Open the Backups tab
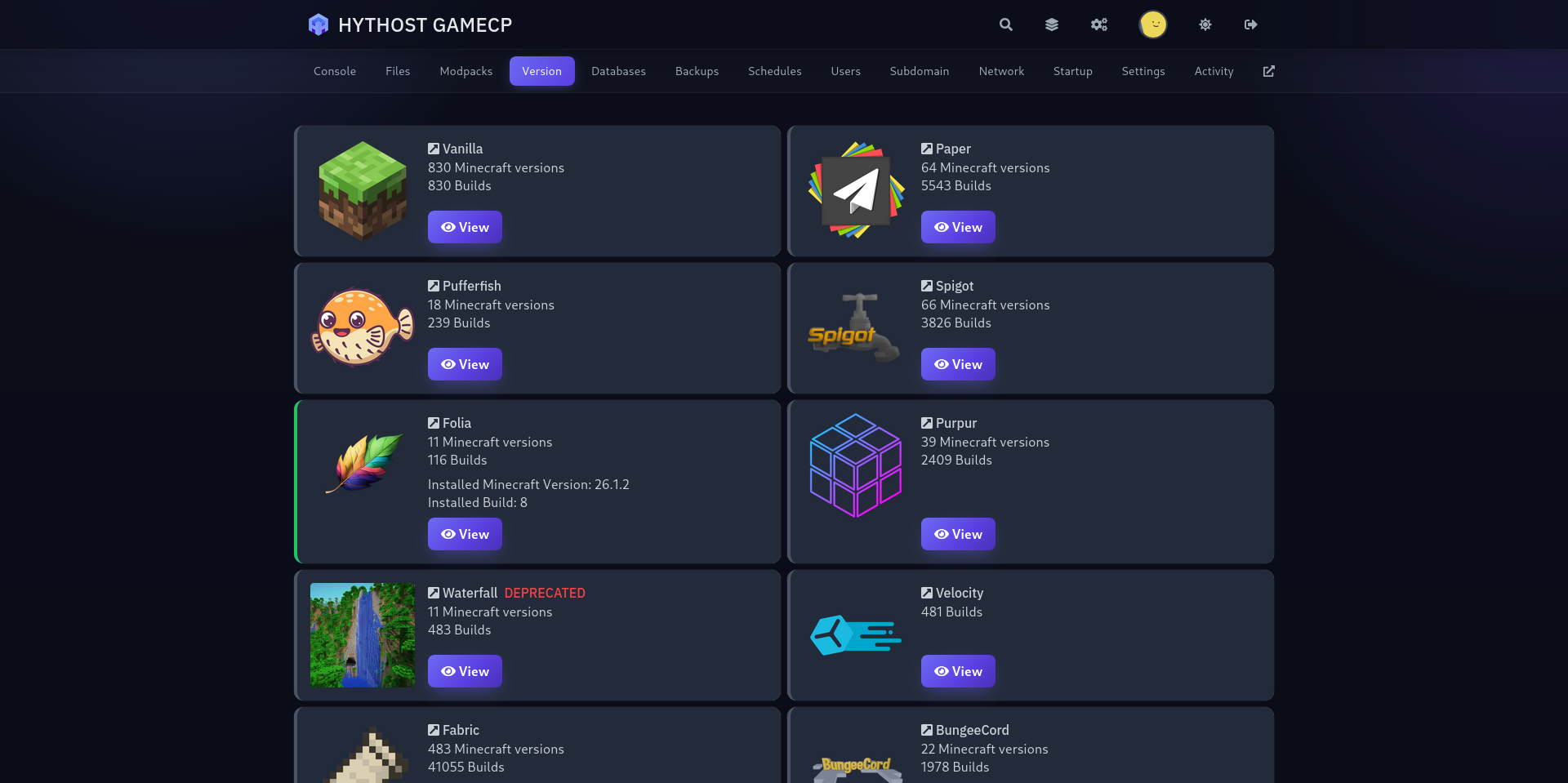 pos(697,71)
